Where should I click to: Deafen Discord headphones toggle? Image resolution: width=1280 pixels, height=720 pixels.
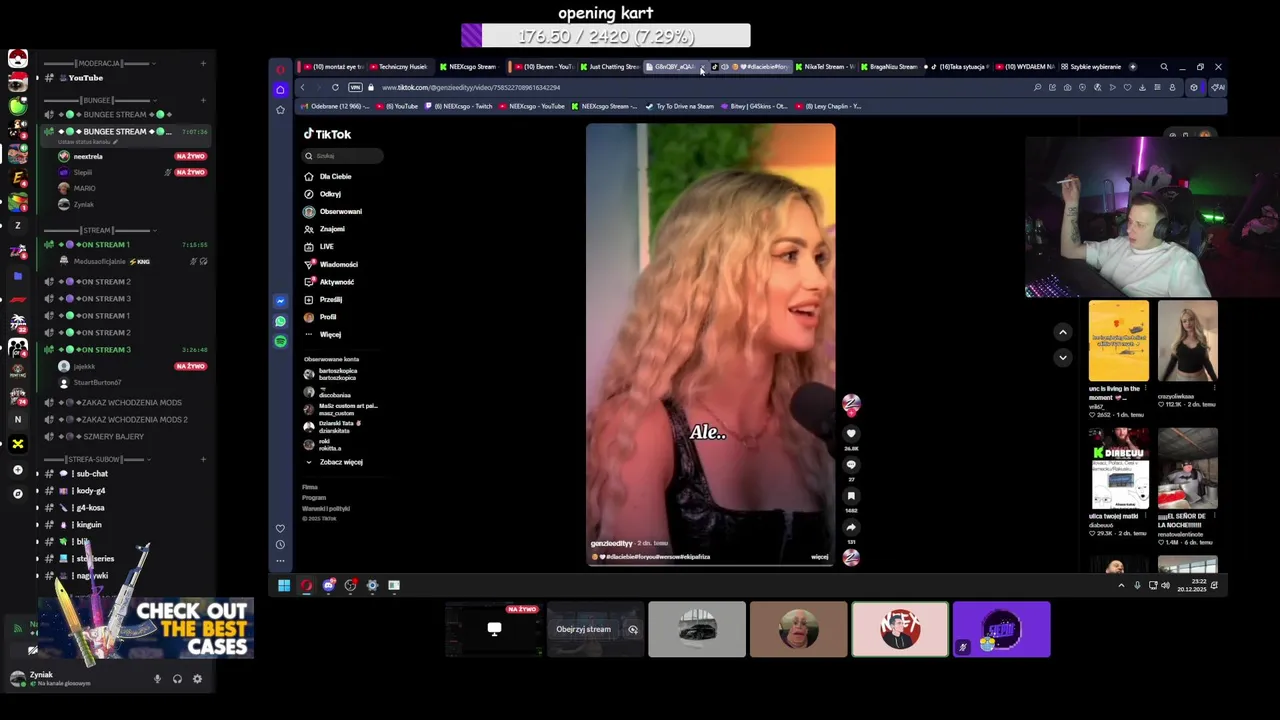(x=177, y=679)
